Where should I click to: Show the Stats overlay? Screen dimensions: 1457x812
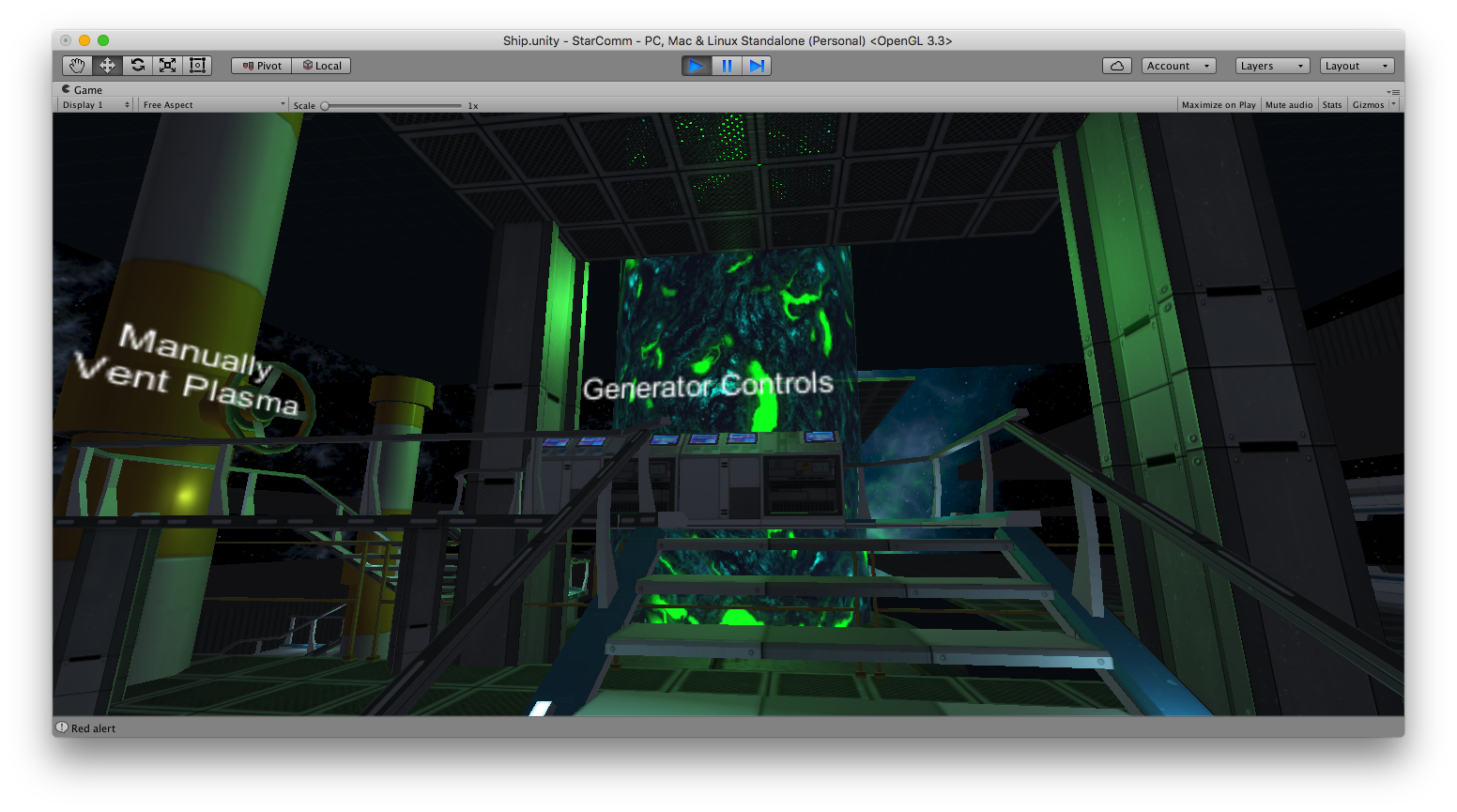[1331, 105]
